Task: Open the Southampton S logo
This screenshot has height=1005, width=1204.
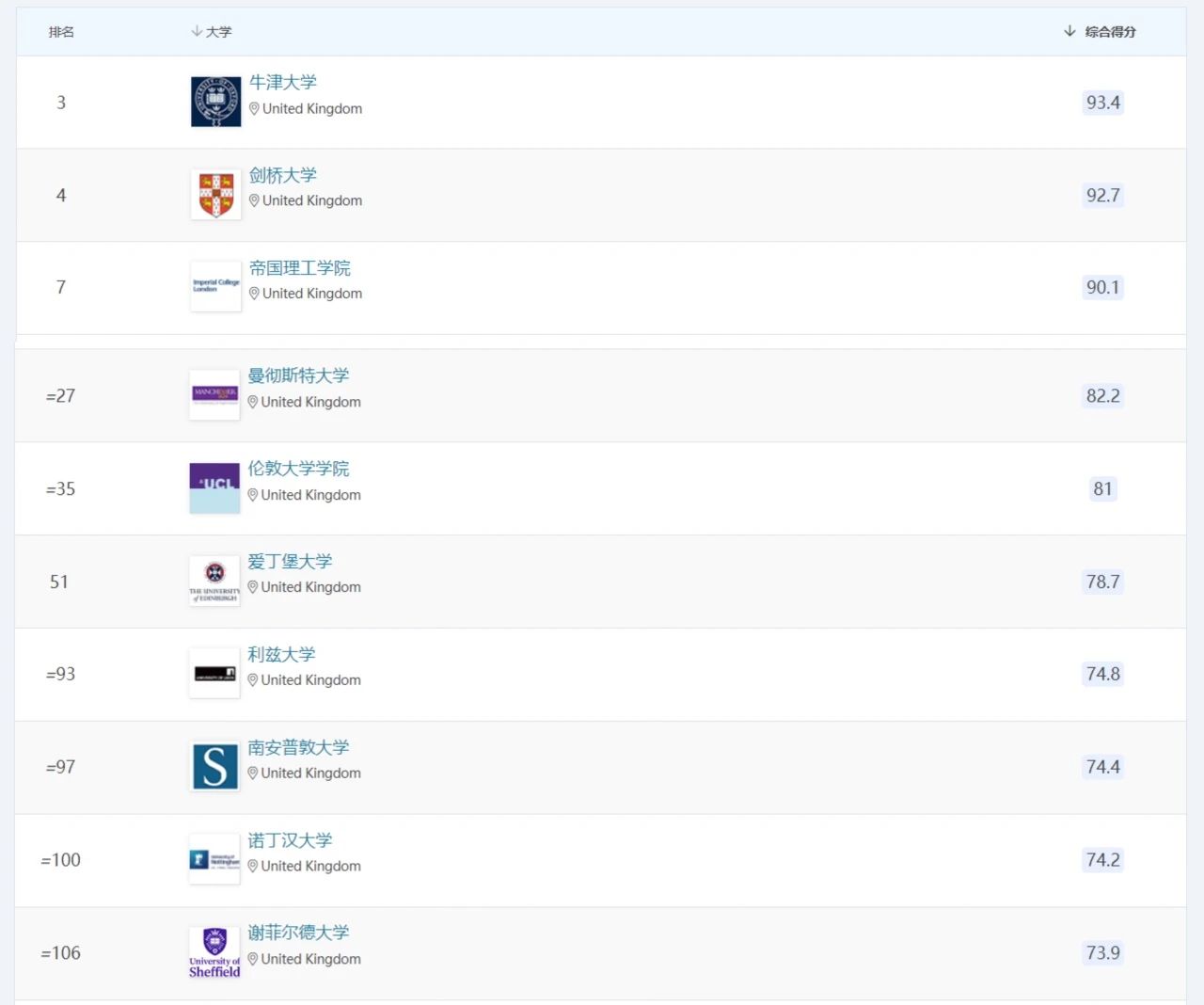Action: click(214, 767)
